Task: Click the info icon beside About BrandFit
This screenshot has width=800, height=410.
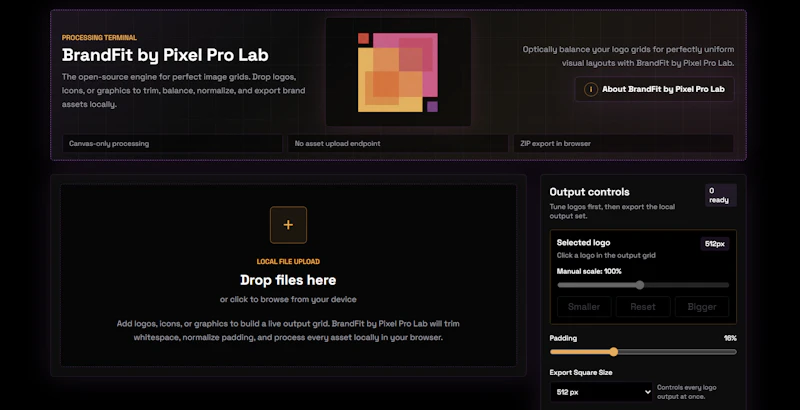Action: tap(590, 89)
